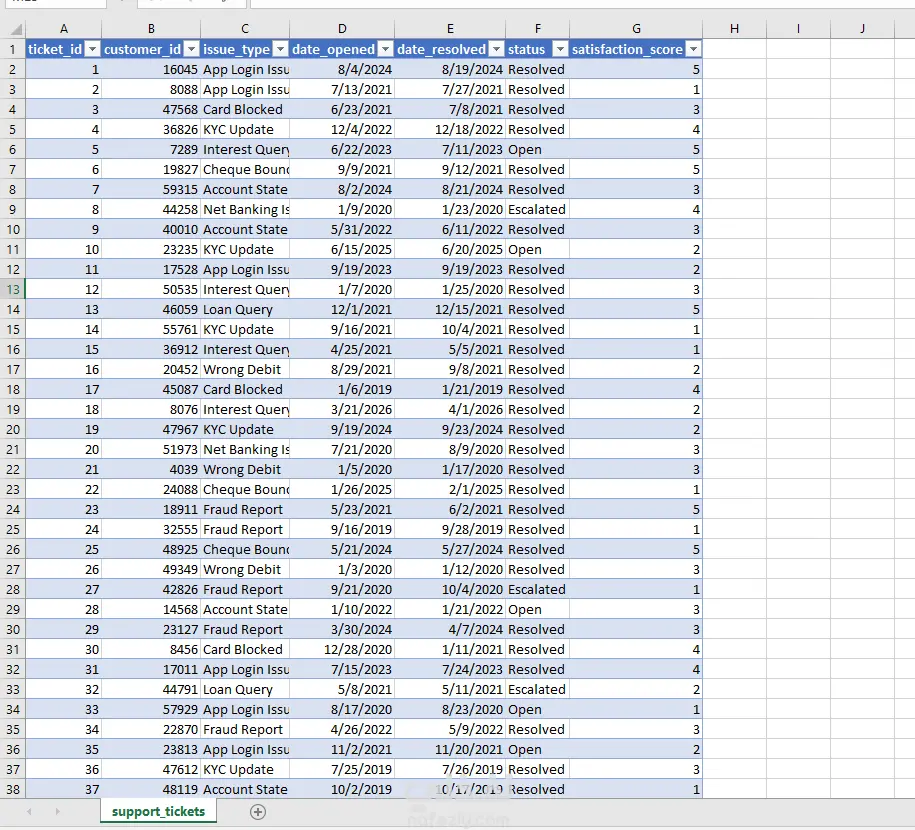Click the date 12/28/2020 cell
The width and height of the screenshot is (915, 830).
point(342,649)
